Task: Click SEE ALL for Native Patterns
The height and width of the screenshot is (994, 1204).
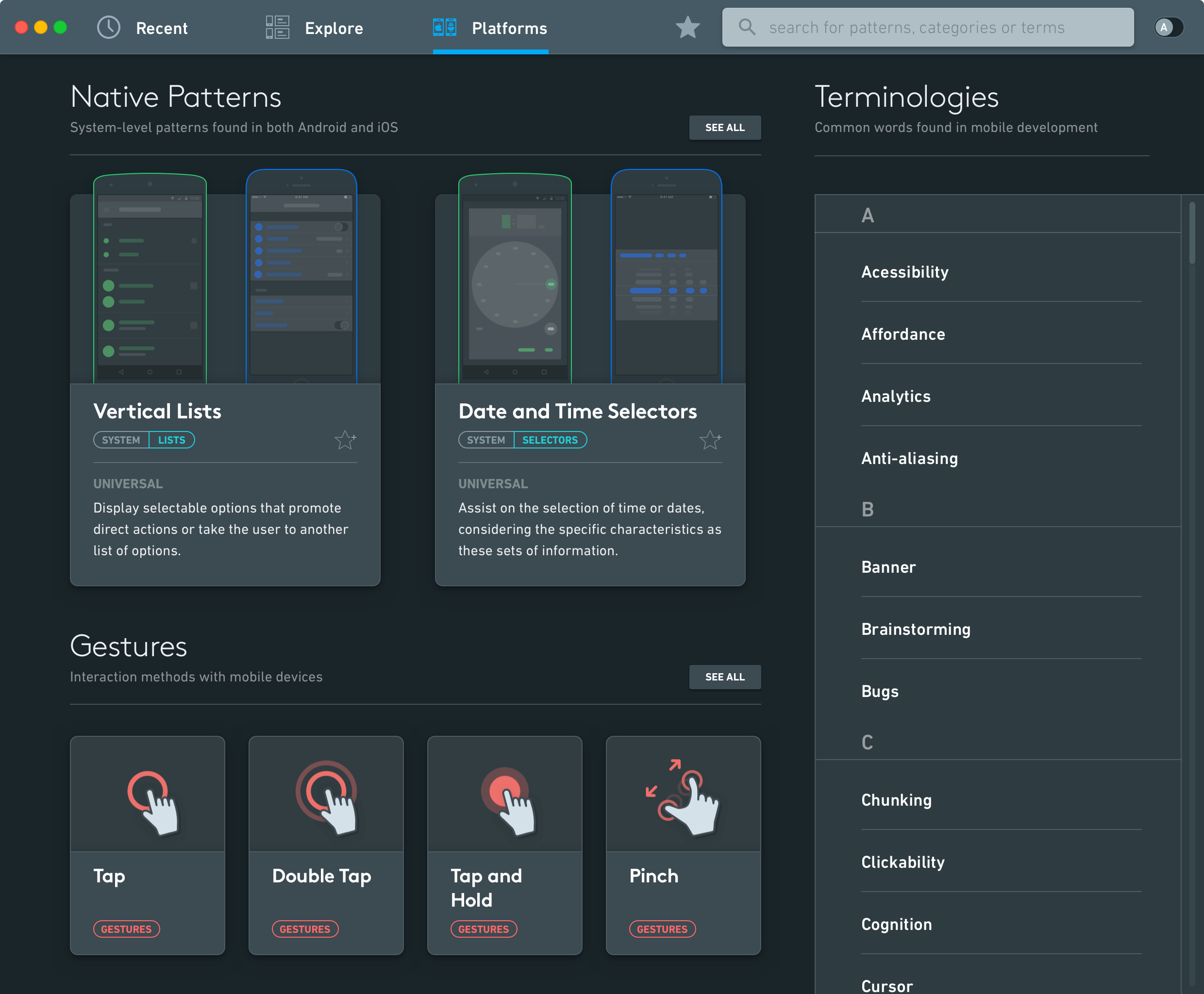Action: (x=726, y=128)
